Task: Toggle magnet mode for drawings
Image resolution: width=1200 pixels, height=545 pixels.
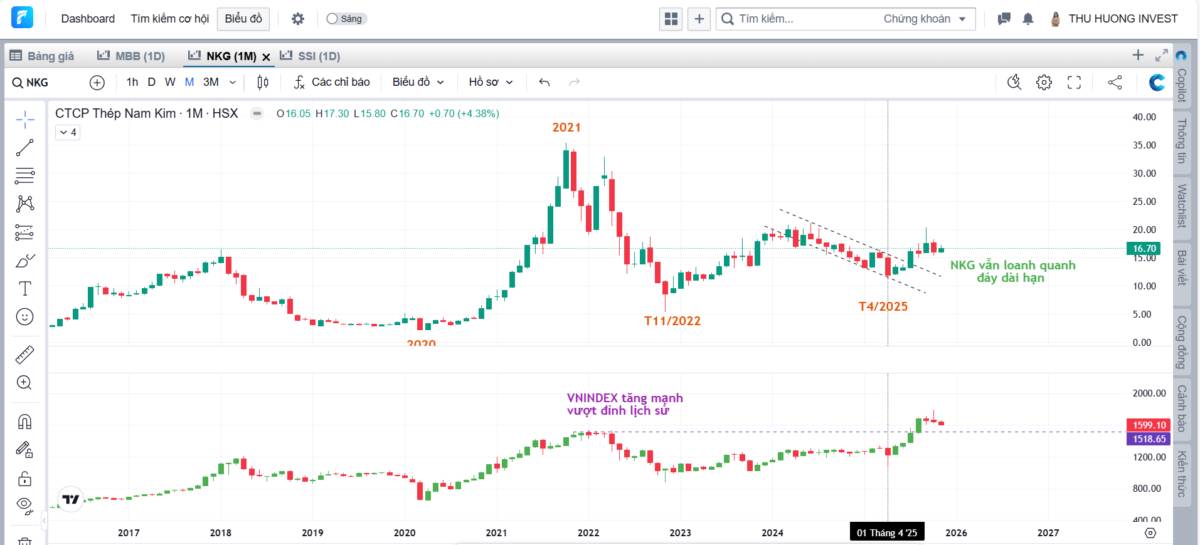Action: (25, 421)
